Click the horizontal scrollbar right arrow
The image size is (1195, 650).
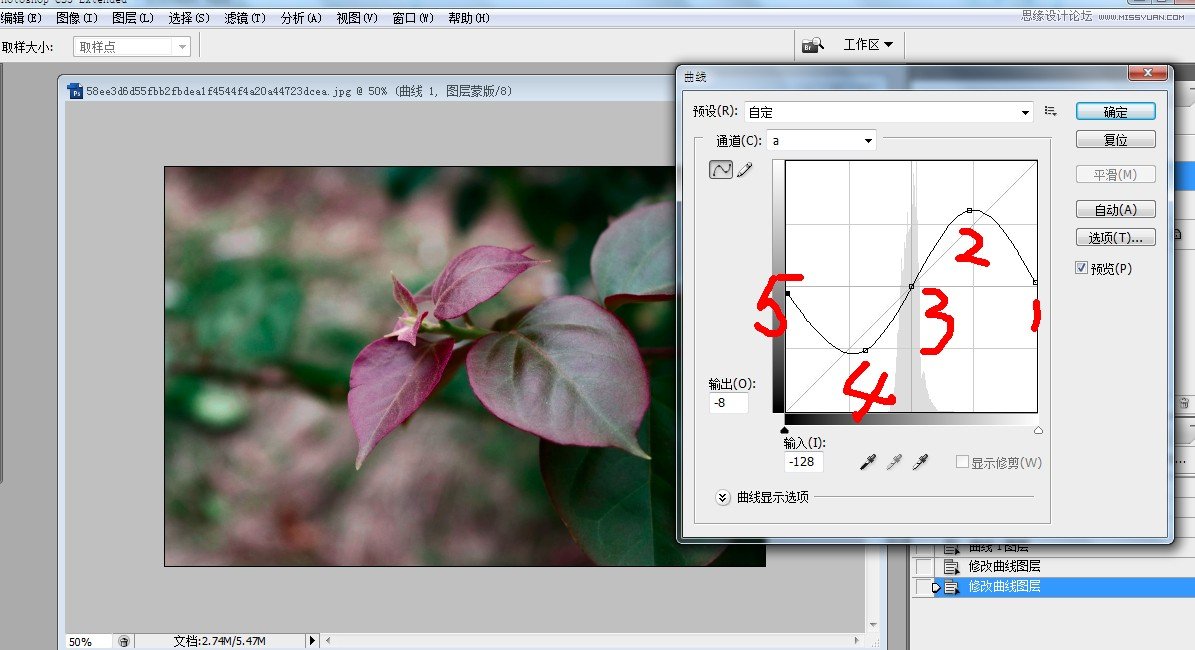(857, 641)
